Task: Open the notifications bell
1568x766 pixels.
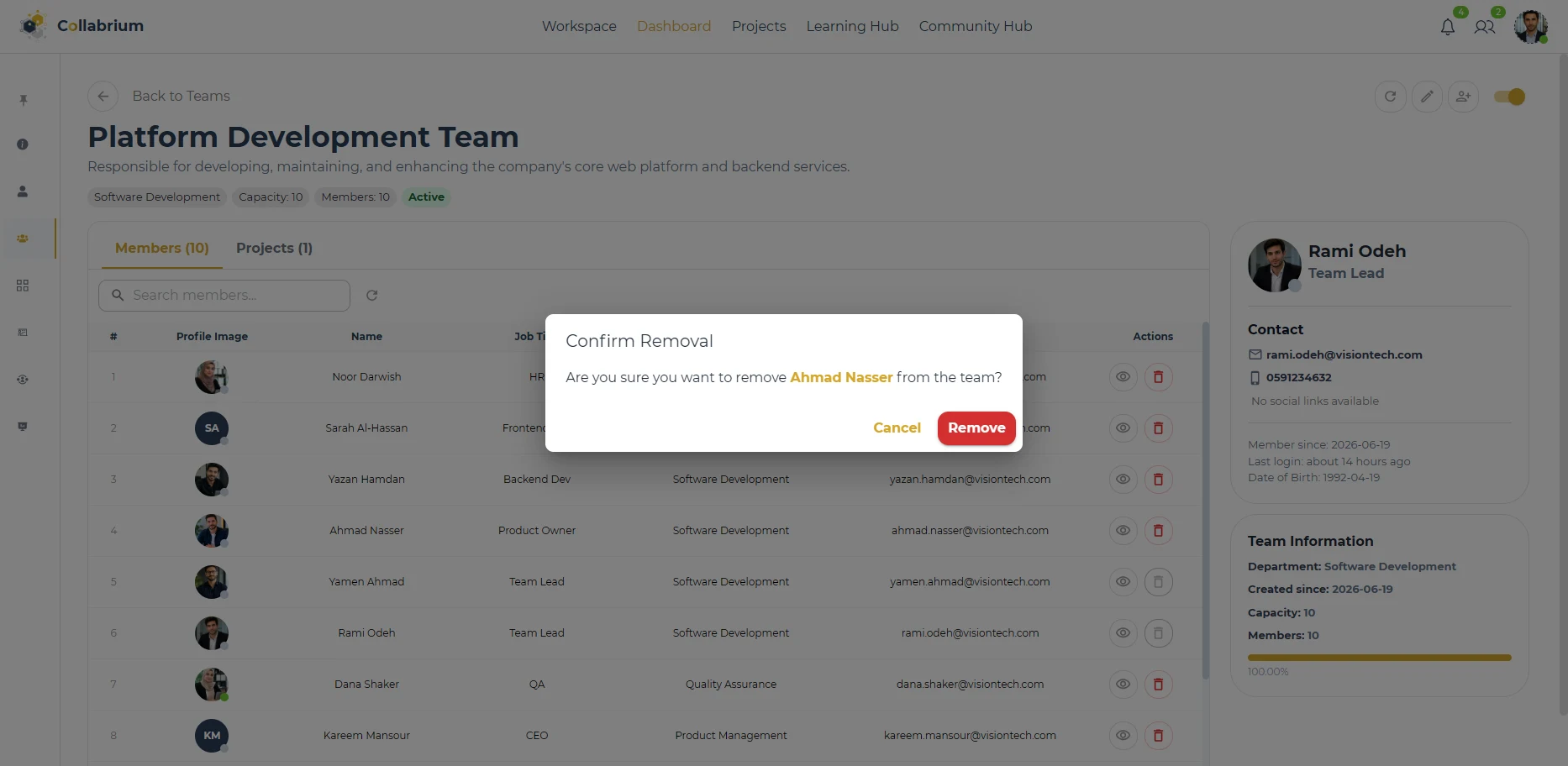Action: coord(1448,27)
